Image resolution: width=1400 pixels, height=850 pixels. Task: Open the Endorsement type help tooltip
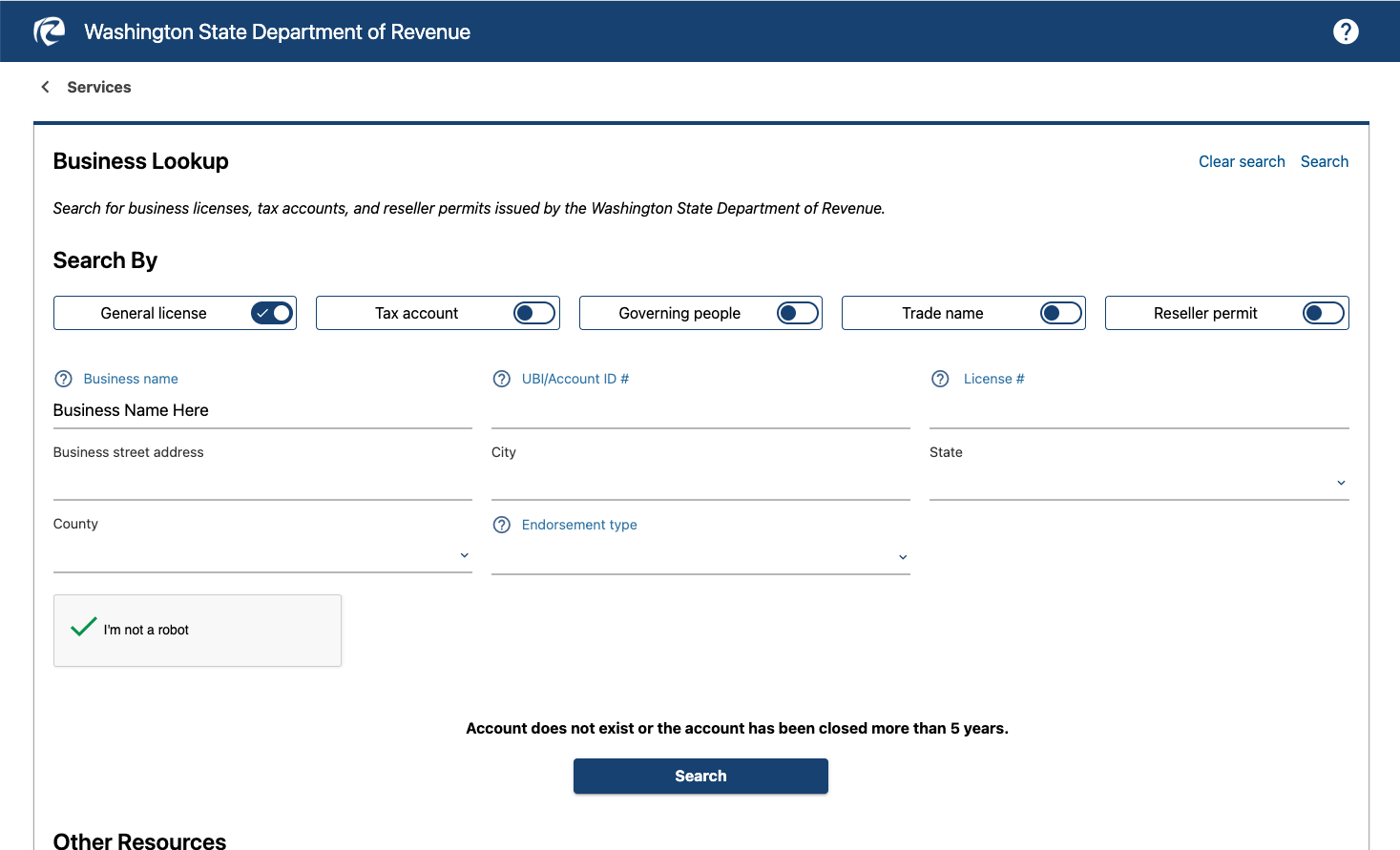pyautogui.click(x=501, y=524)
